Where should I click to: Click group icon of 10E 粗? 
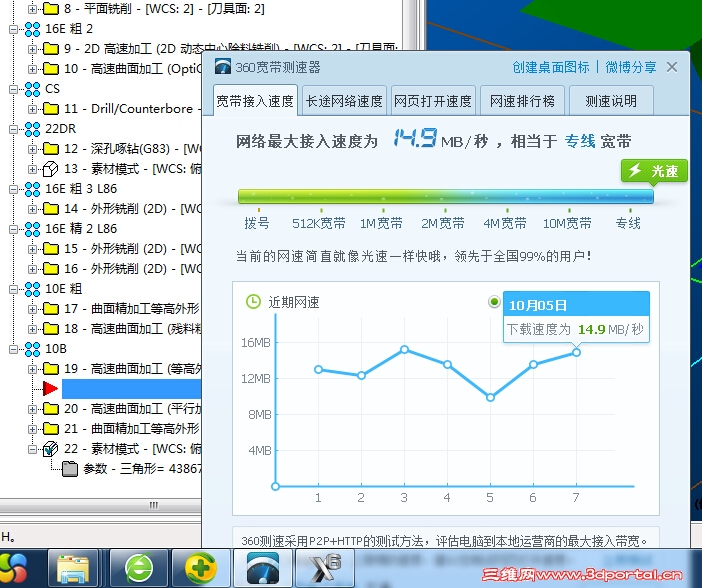pyautogui.click(x=32, y=289)
